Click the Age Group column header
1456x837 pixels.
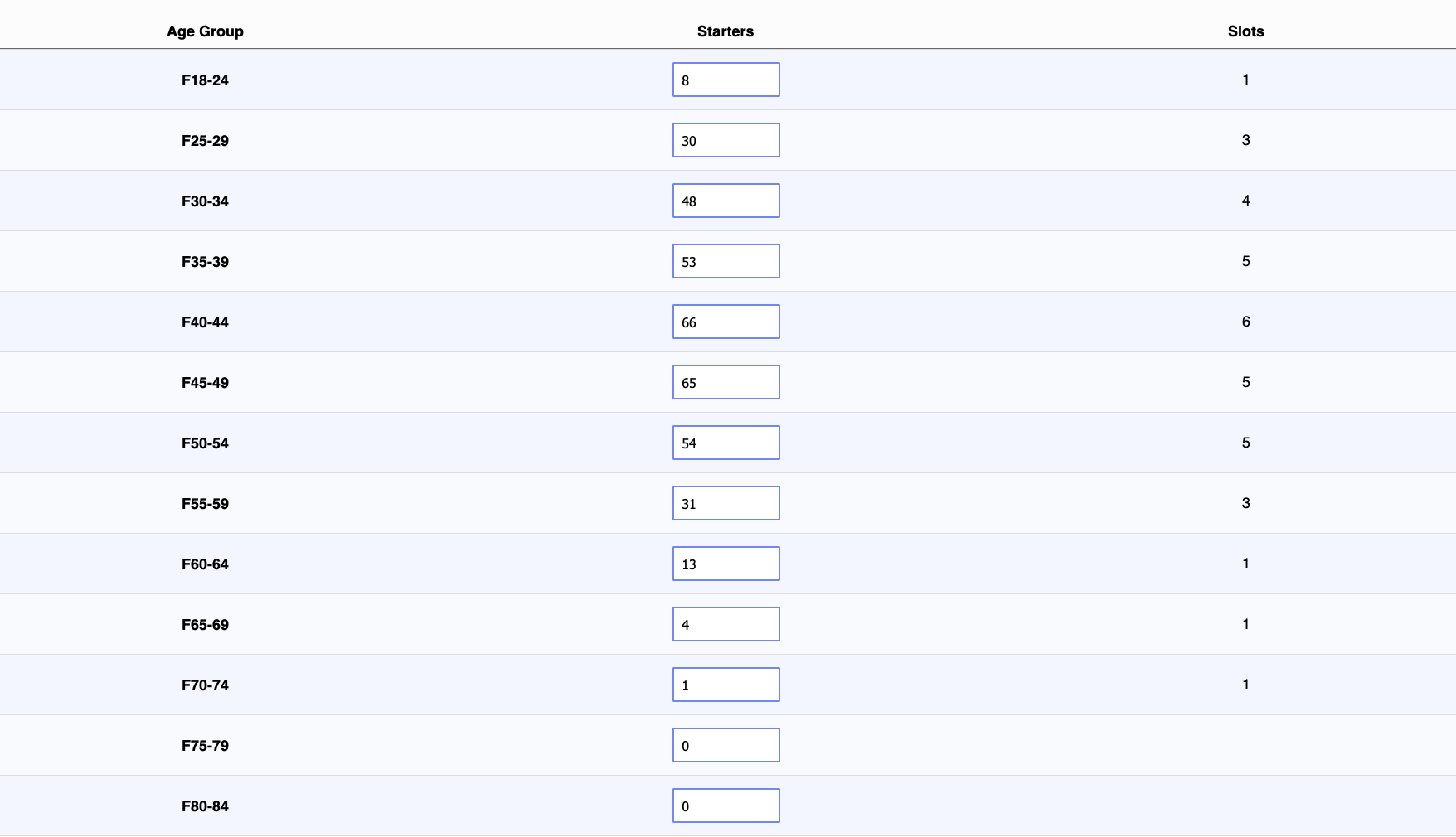205,31
